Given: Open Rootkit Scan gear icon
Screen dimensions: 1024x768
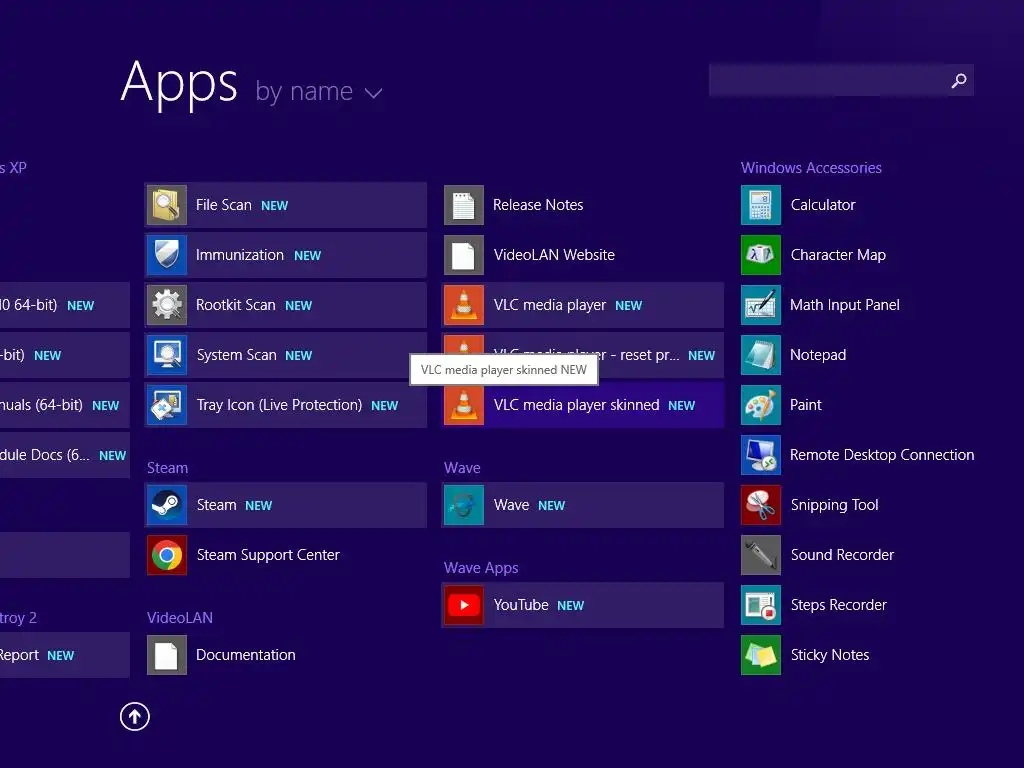Looking at the screenshot, I should 167,305.
